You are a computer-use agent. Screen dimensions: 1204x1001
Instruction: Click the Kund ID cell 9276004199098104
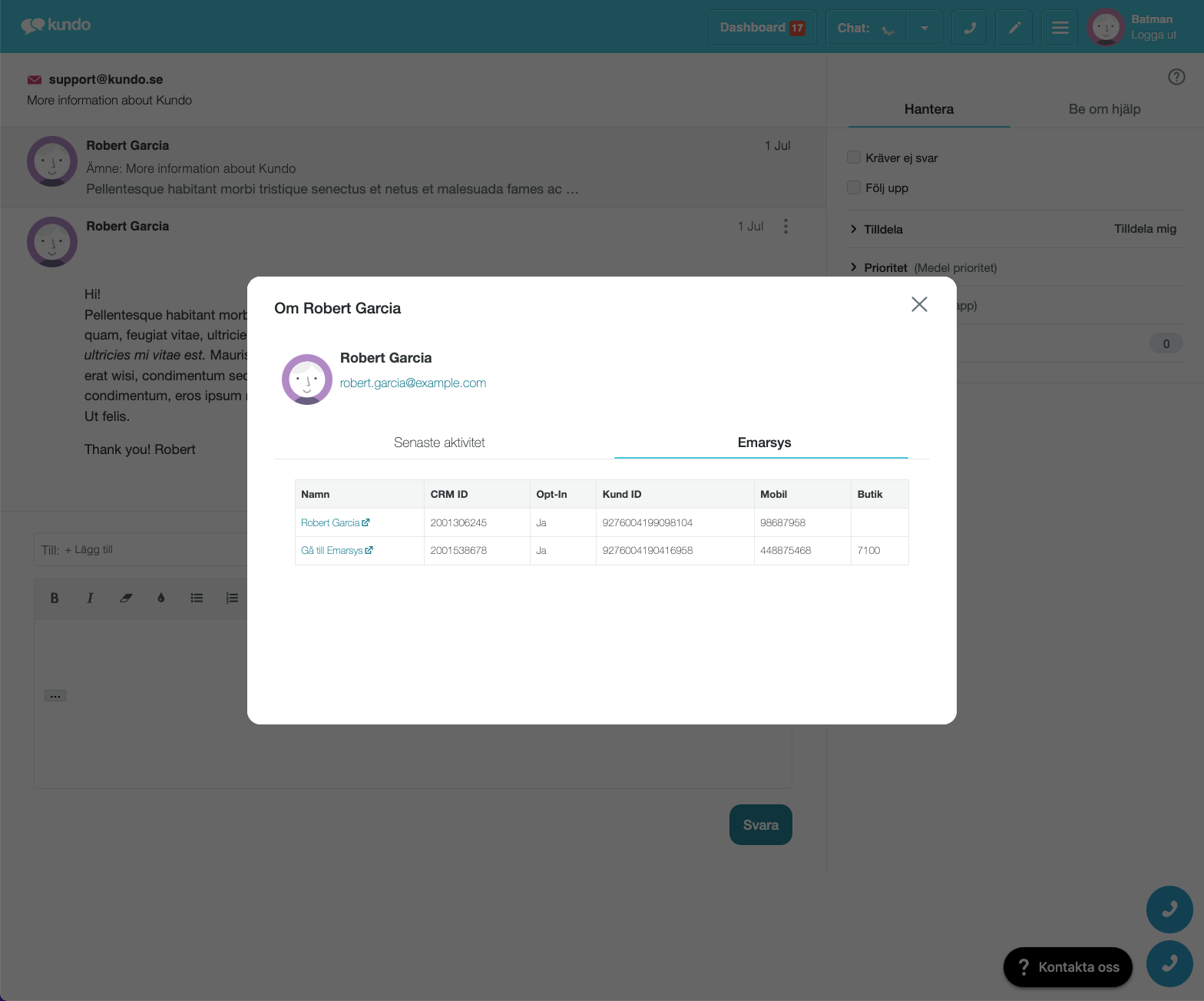pos(675,522)
